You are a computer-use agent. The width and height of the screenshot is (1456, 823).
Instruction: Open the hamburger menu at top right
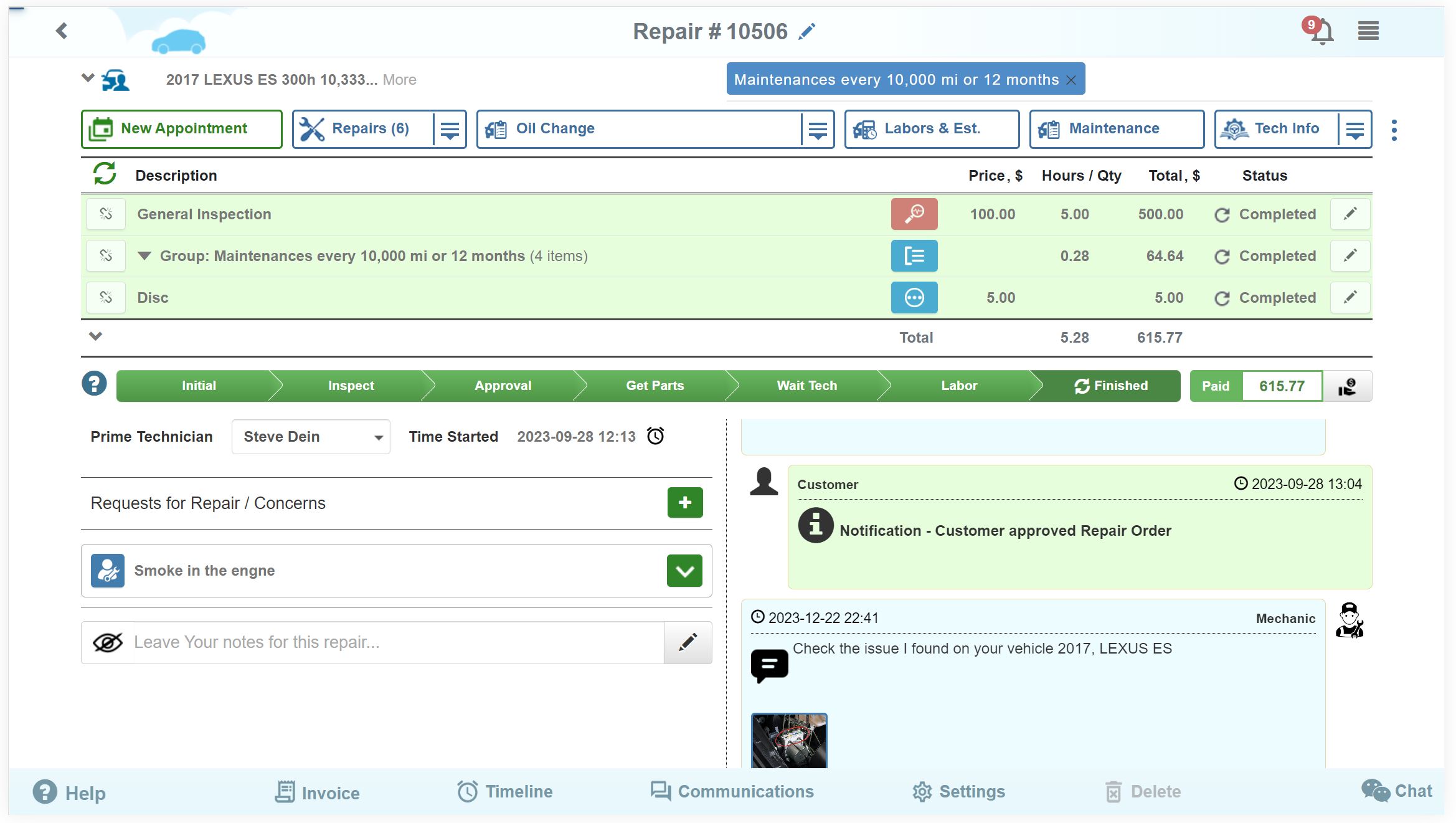click(x=1368, y=31)
